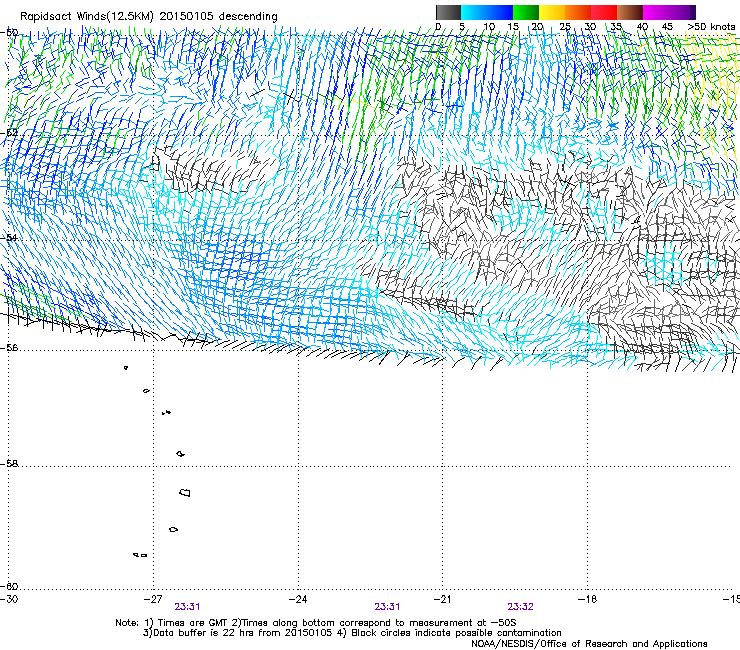Image resolution: width=740 pixels, height=650 pixels.
Task: Click the '45' legend scale label
Action: click(667, 27)
